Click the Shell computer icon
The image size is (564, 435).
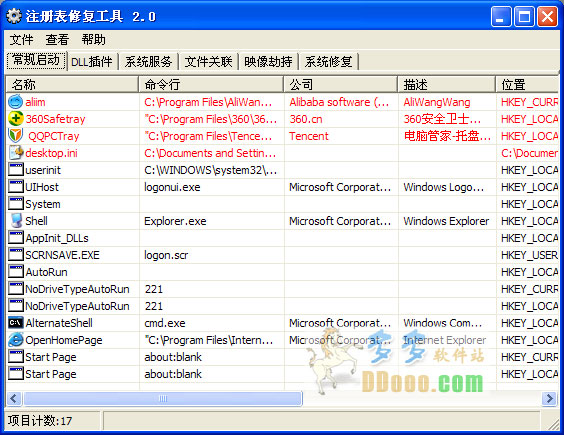[16, 221]
